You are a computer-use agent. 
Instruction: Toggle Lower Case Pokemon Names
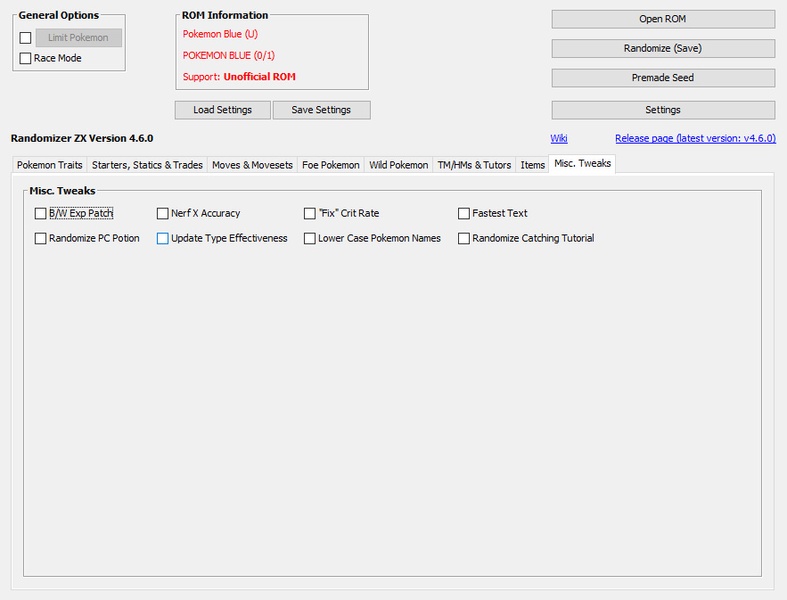point(310,238)
